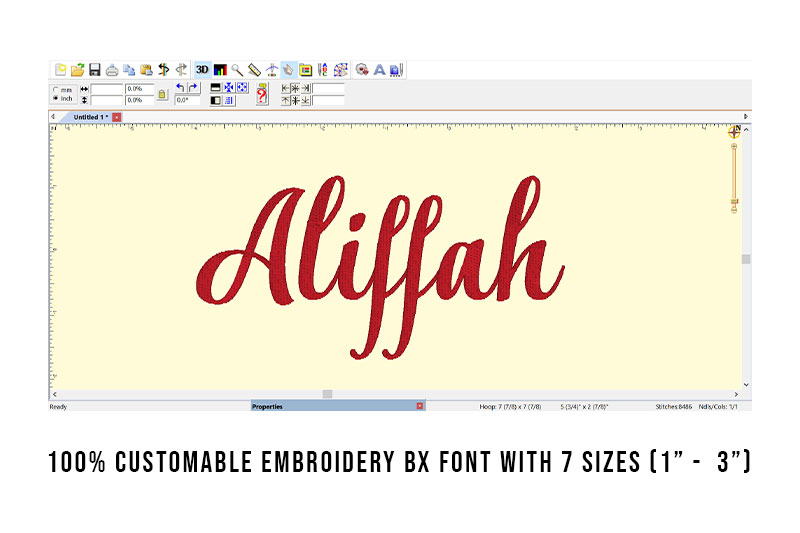Align design to the right edge
Viewport: 800px width, 533px height.
pyautogui.click(x=306, y=88)
